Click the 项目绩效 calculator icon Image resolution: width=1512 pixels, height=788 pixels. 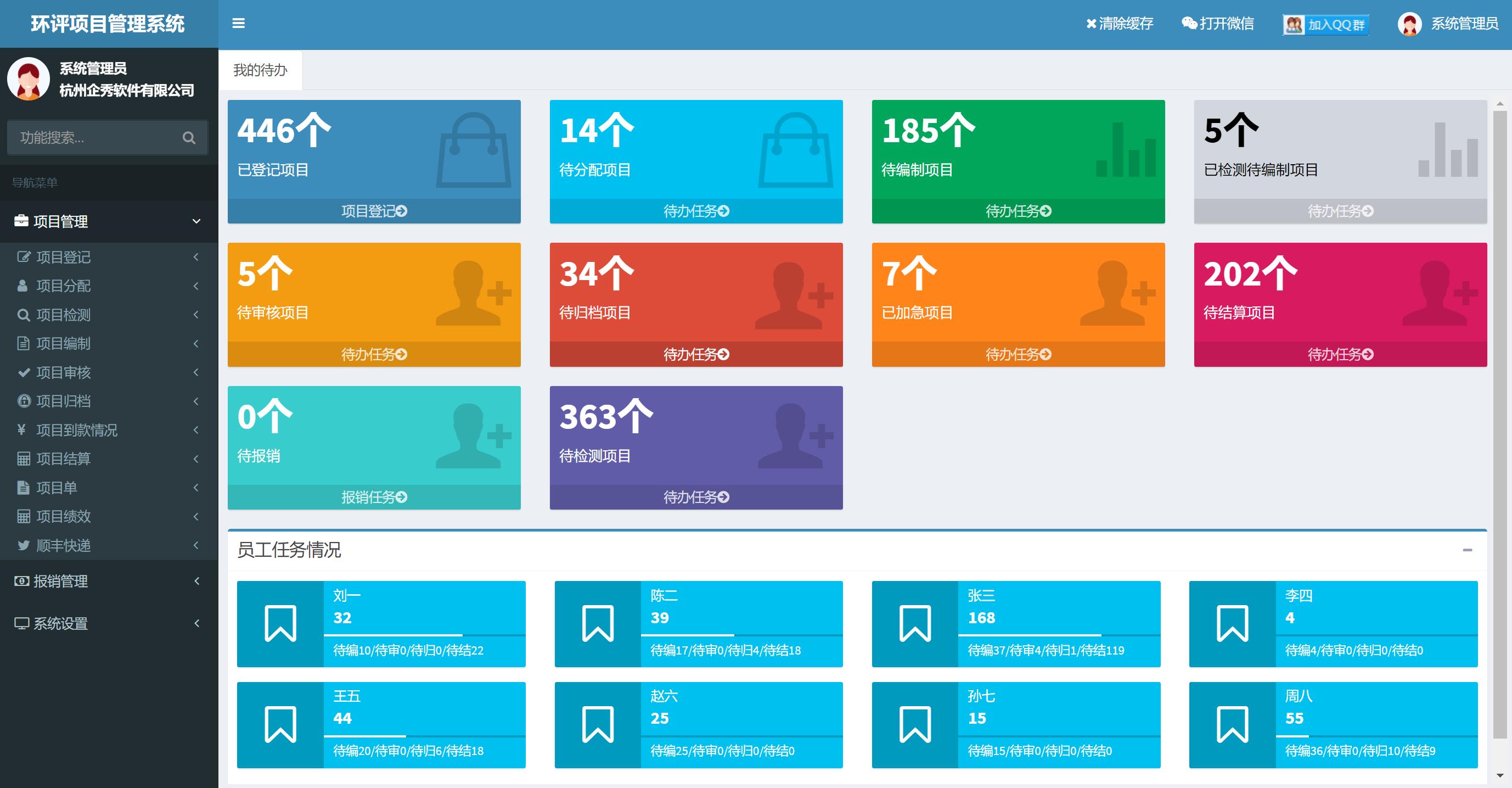click(24, 516)
